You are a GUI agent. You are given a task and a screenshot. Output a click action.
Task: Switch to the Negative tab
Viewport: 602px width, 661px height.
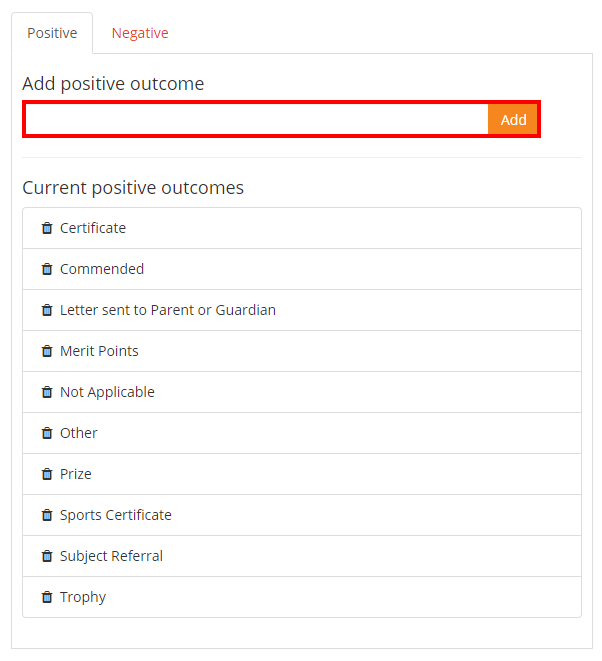[x=140, y=33]
